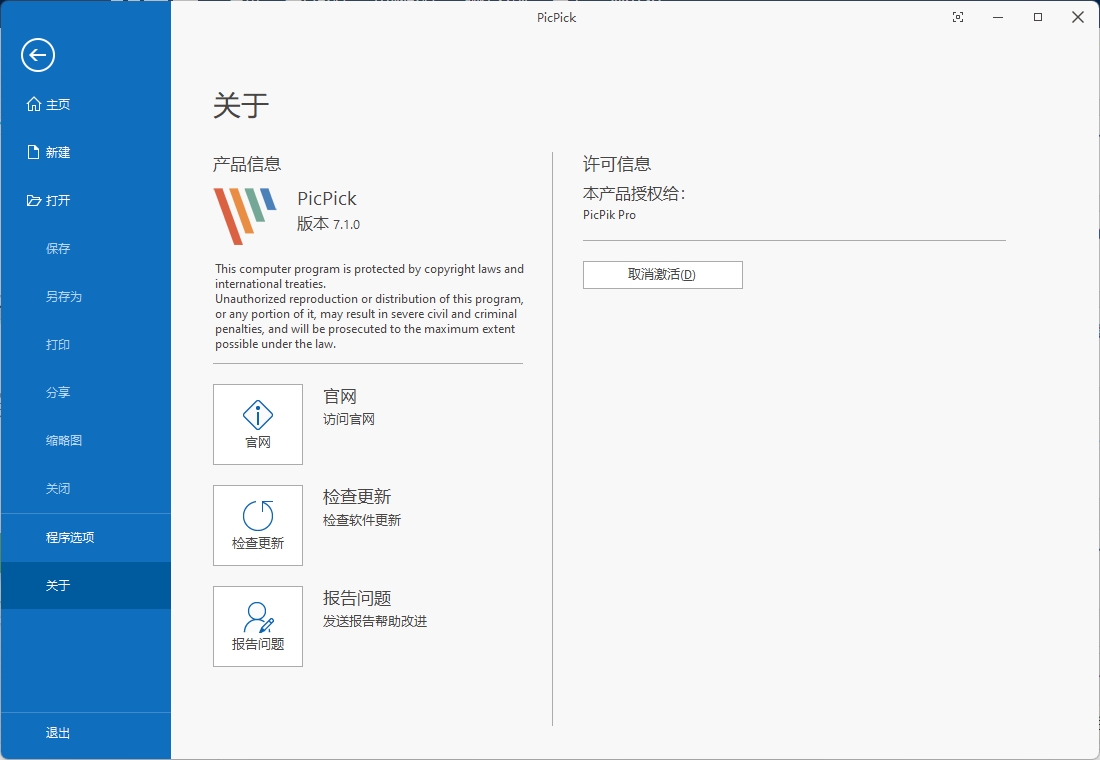Click the 取消激活 deactivate button

[662, 275]
